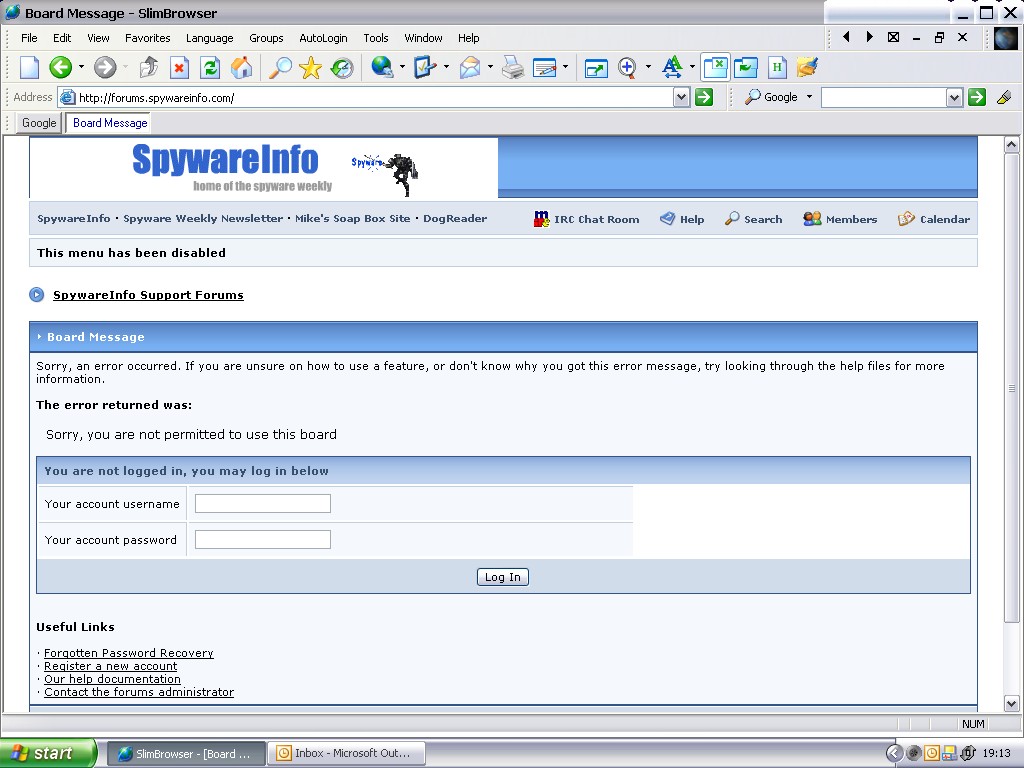Click the new blank page icon

point(29,67)
